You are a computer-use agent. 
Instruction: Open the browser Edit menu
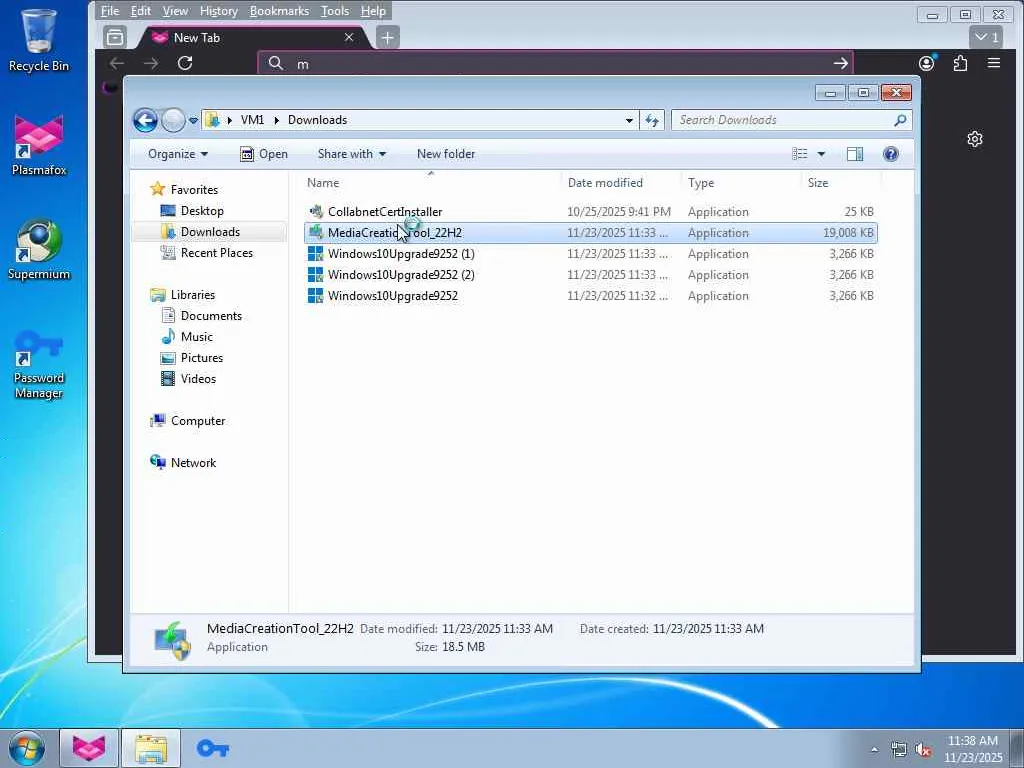tap(140, 11)
